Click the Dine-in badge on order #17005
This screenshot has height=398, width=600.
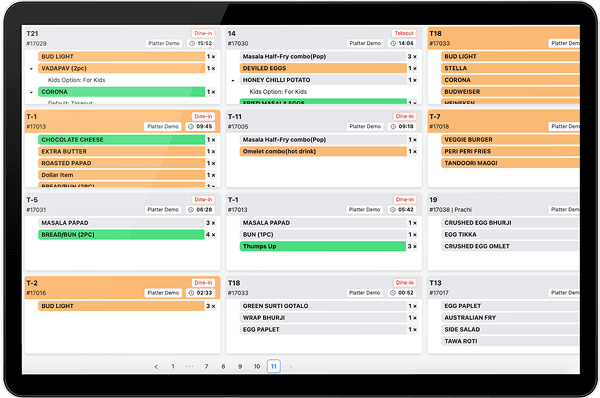pos(405,116)
